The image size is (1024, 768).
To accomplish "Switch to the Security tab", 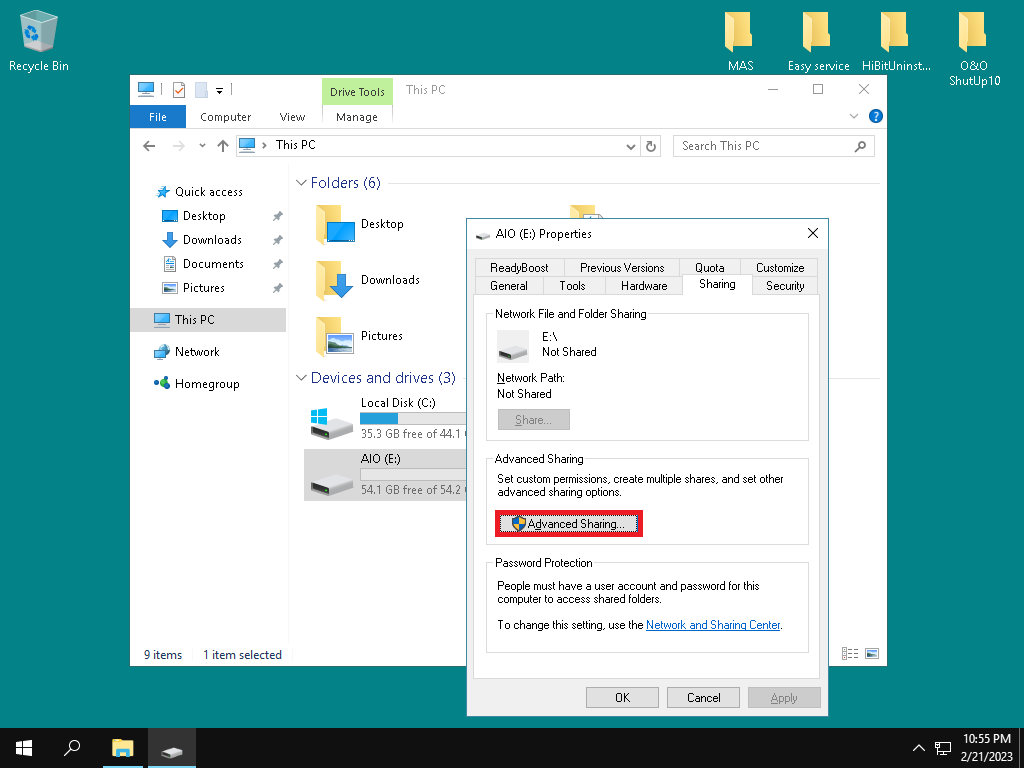I will click(x=784, y=286).
